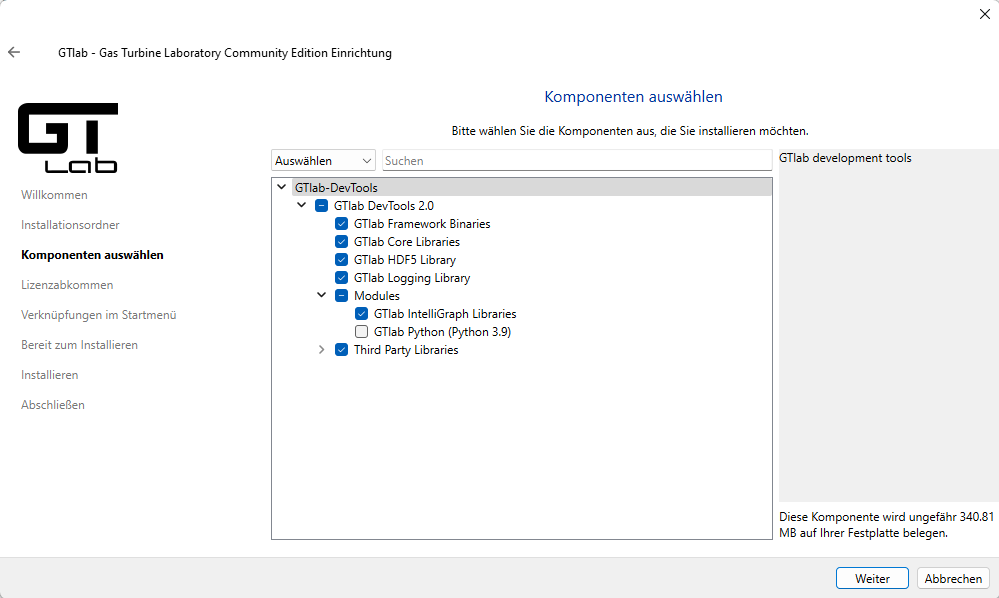This screenshot has height=598, width=999.
Task: Click 'GTlab development tools' description text
Action: [845, 158]
